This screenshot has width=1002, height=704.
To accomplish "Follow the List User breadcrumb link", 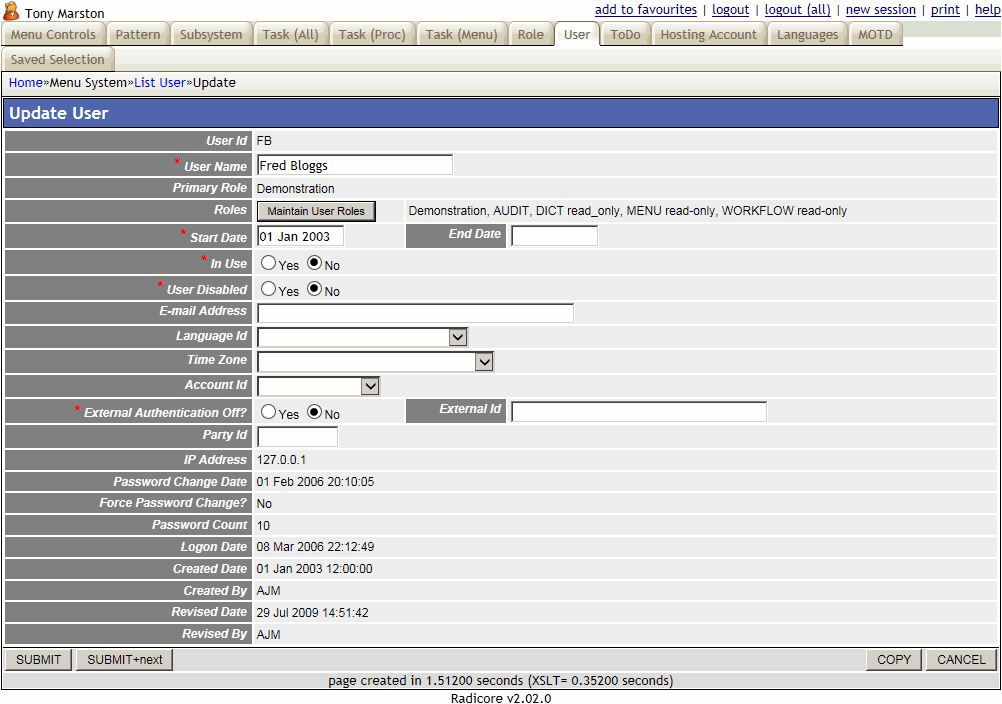I will point(159,82).
